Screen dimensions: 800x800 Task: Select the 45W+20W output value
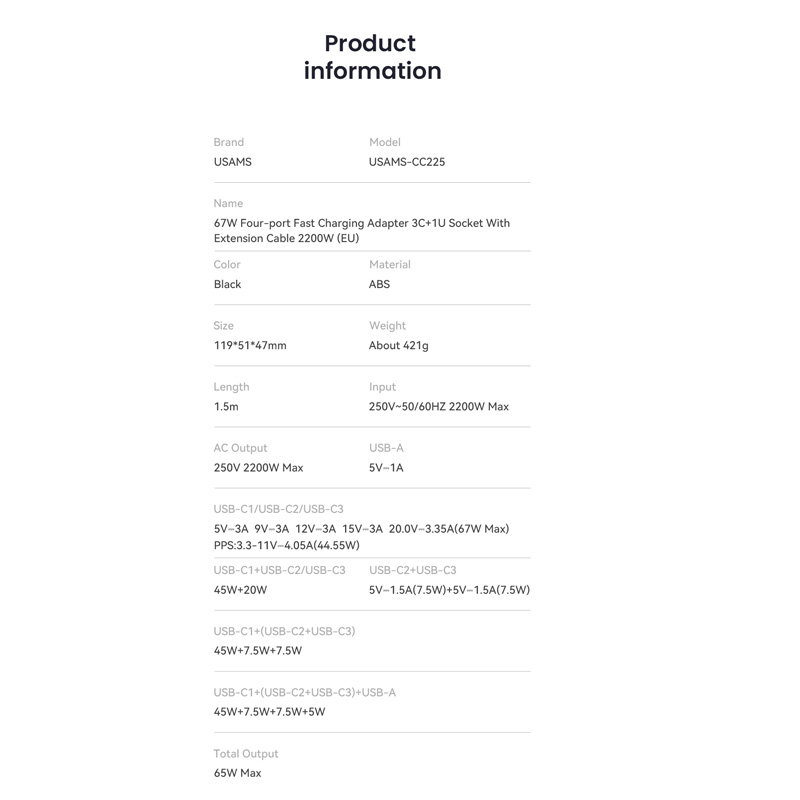click(x=241, y=590)
